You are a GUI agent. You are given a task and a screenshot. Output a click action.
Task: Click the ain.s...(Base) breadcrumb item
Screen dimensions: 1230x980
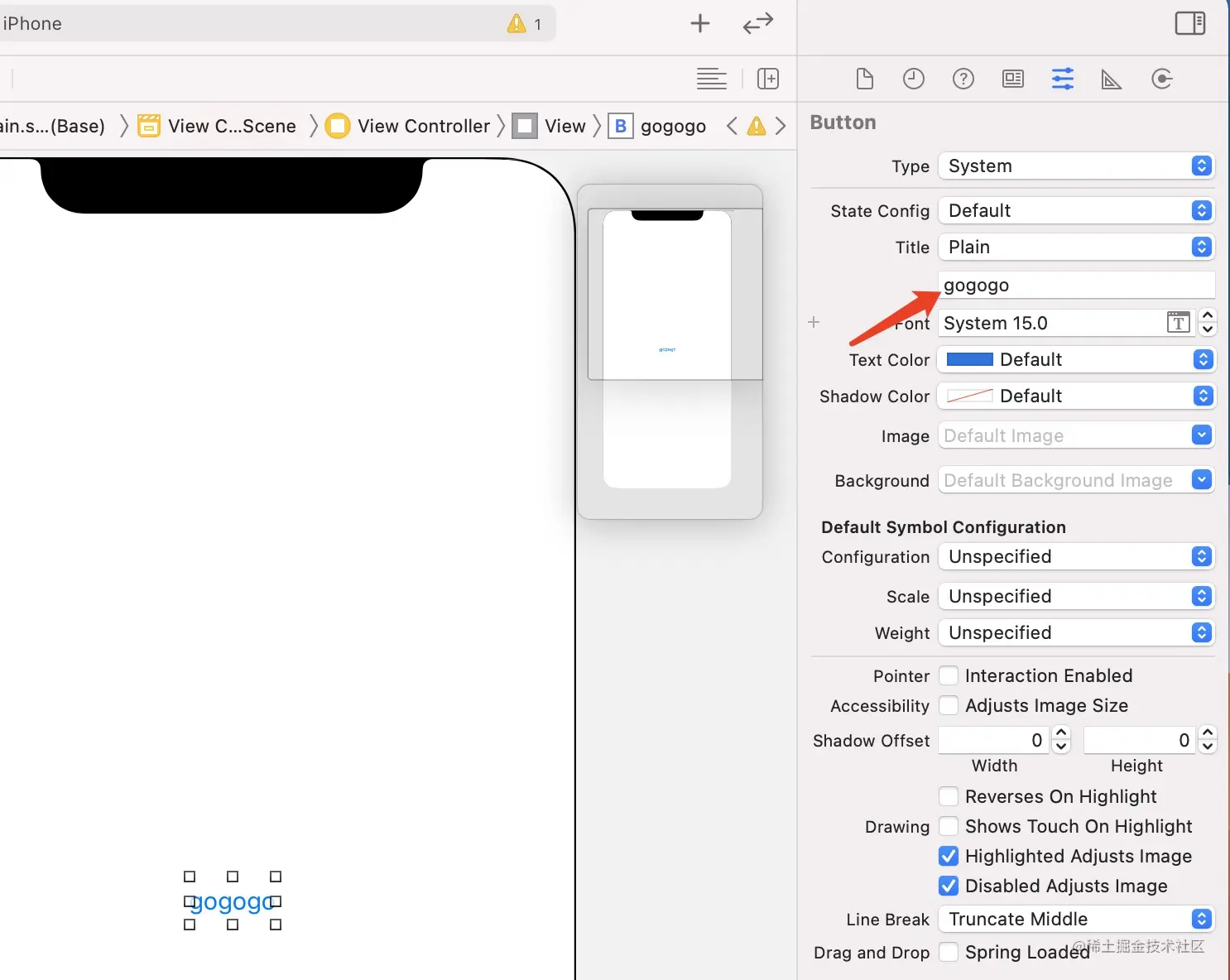point(53,126)
